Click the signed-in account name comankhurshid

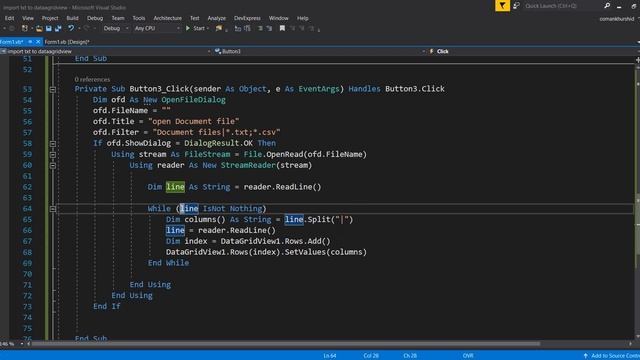click(617, 19)
